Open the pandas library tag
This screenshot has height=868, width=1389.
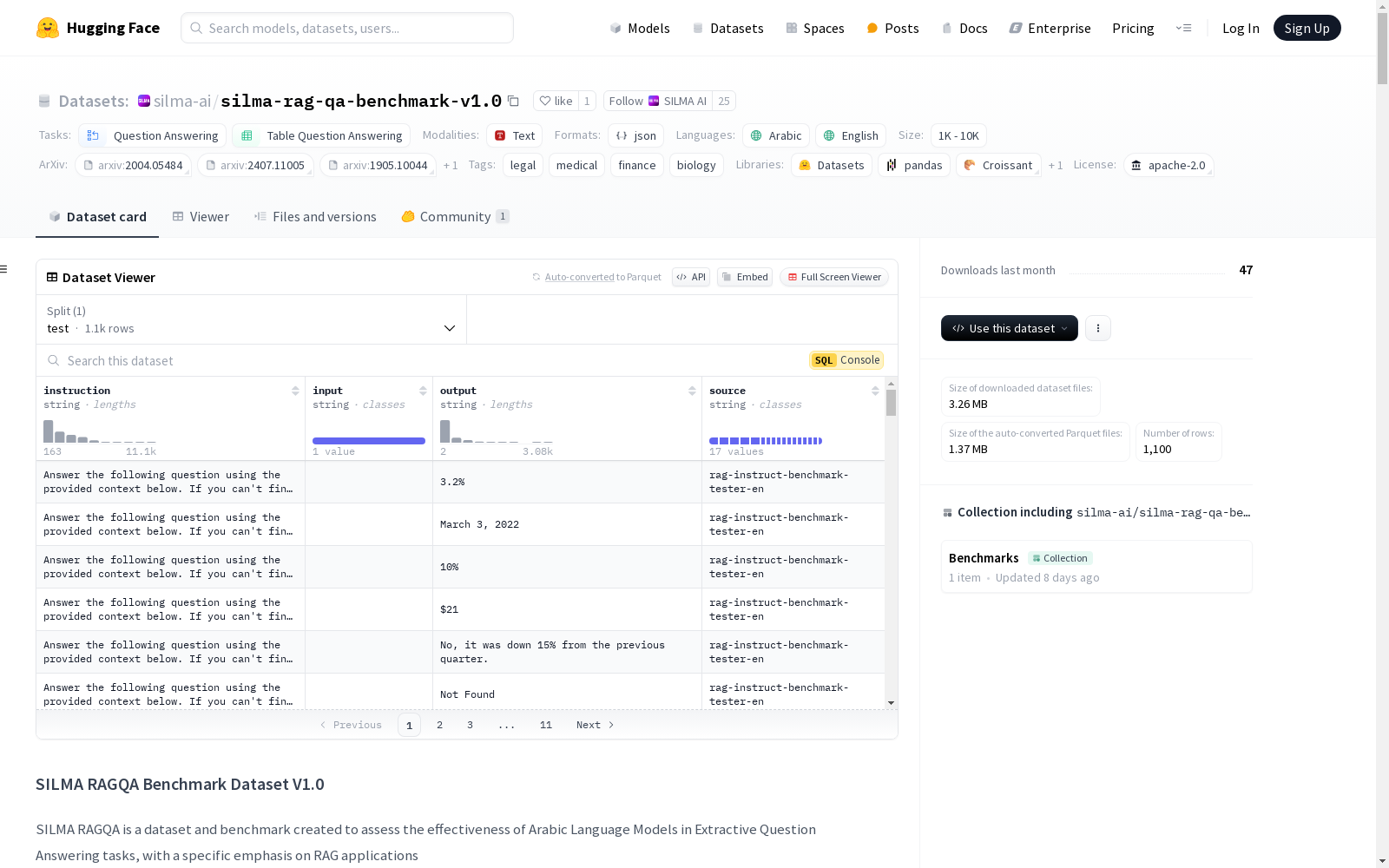[914, 165]
